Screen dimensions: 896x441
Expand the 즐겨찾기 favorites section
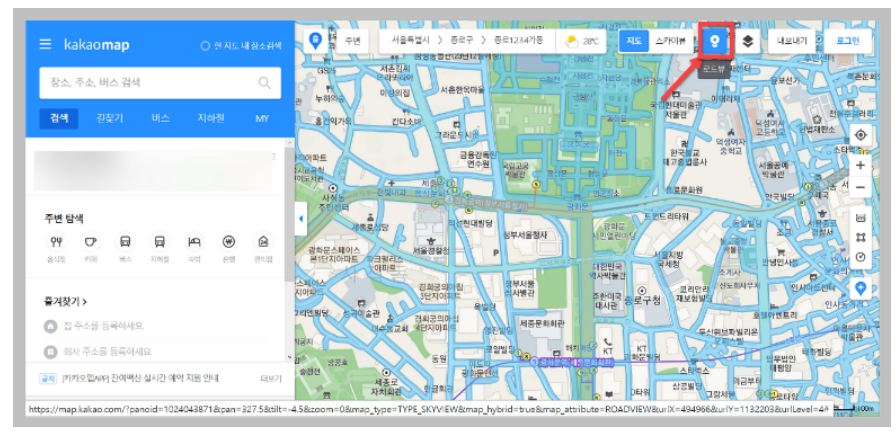[x=65, y=301]
